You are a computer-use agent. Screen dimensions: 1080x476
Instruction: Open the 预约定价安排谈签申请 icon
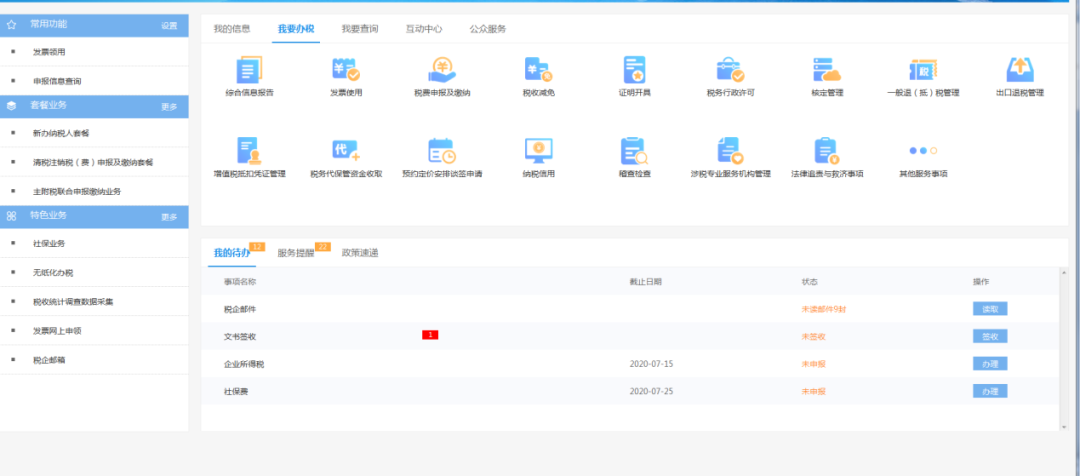pyautogui.click(x=442, y=151)
